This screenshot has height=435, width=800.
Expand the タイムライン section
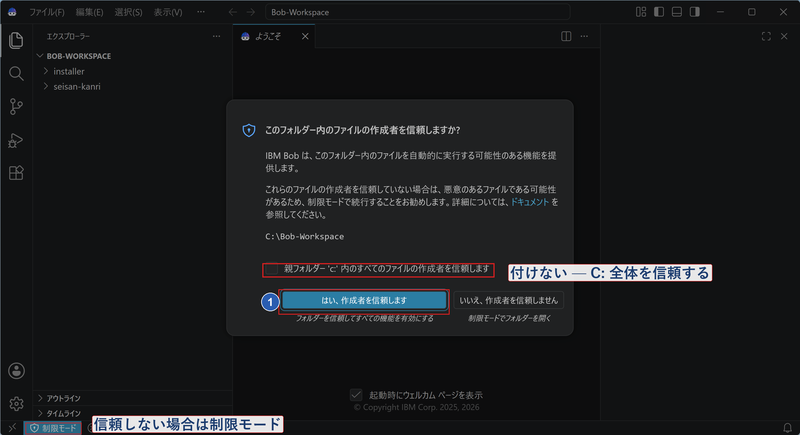(x=63, y=414)
